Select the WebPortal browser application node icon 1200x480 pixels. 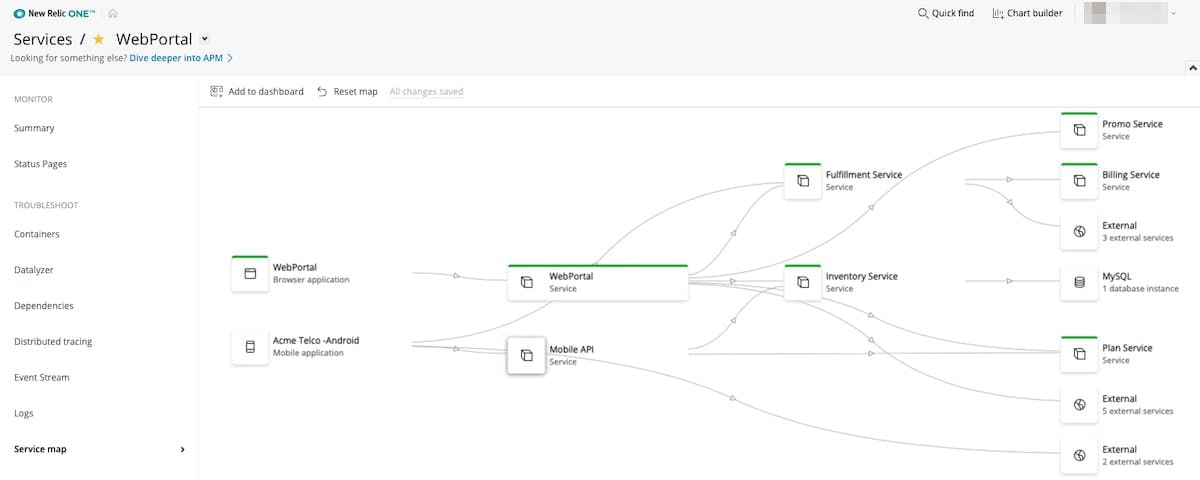tap(250, 273)
